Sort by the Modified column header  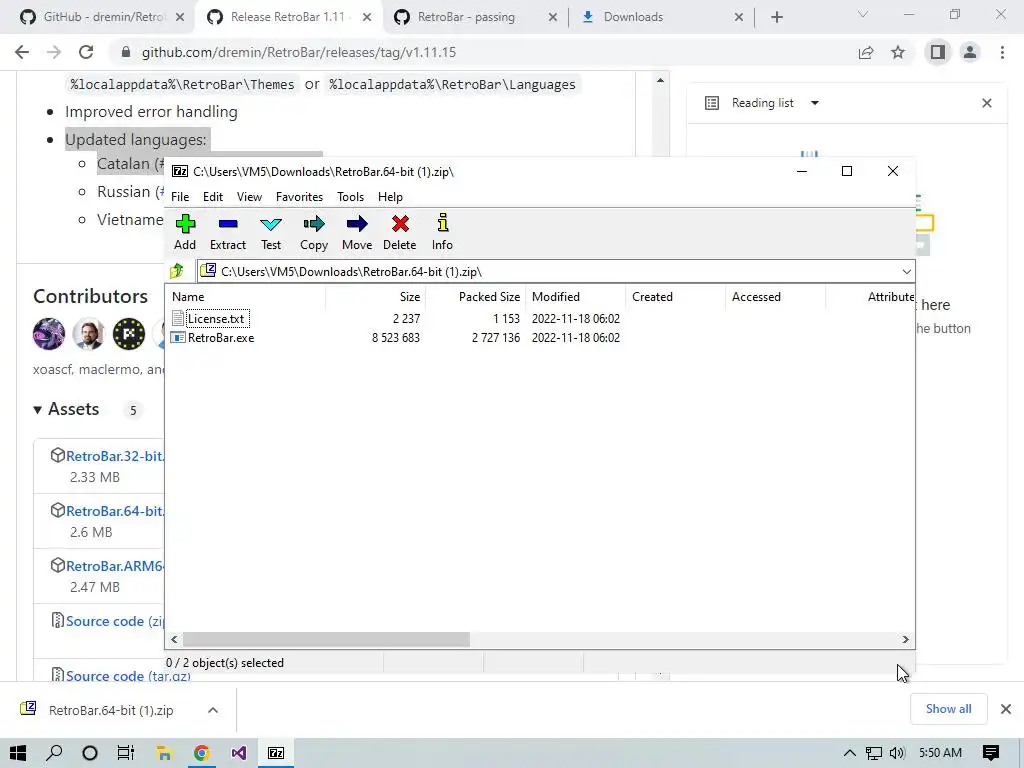(575, 296)
